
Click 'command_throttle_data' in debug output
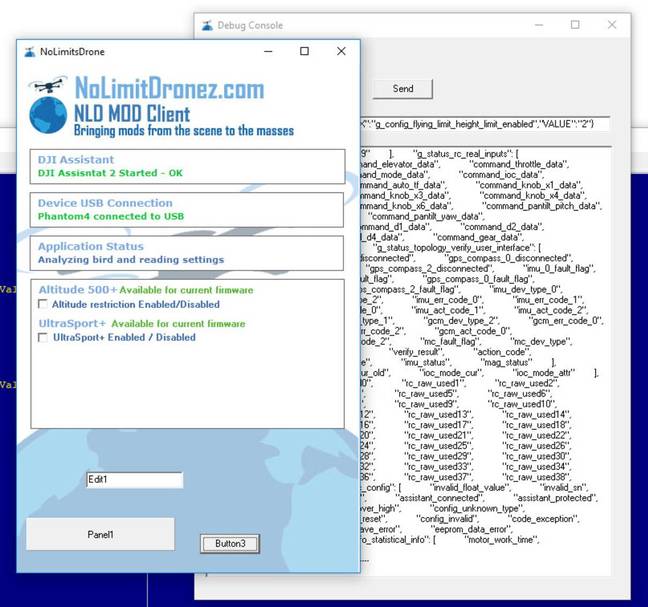pos(521,164)
